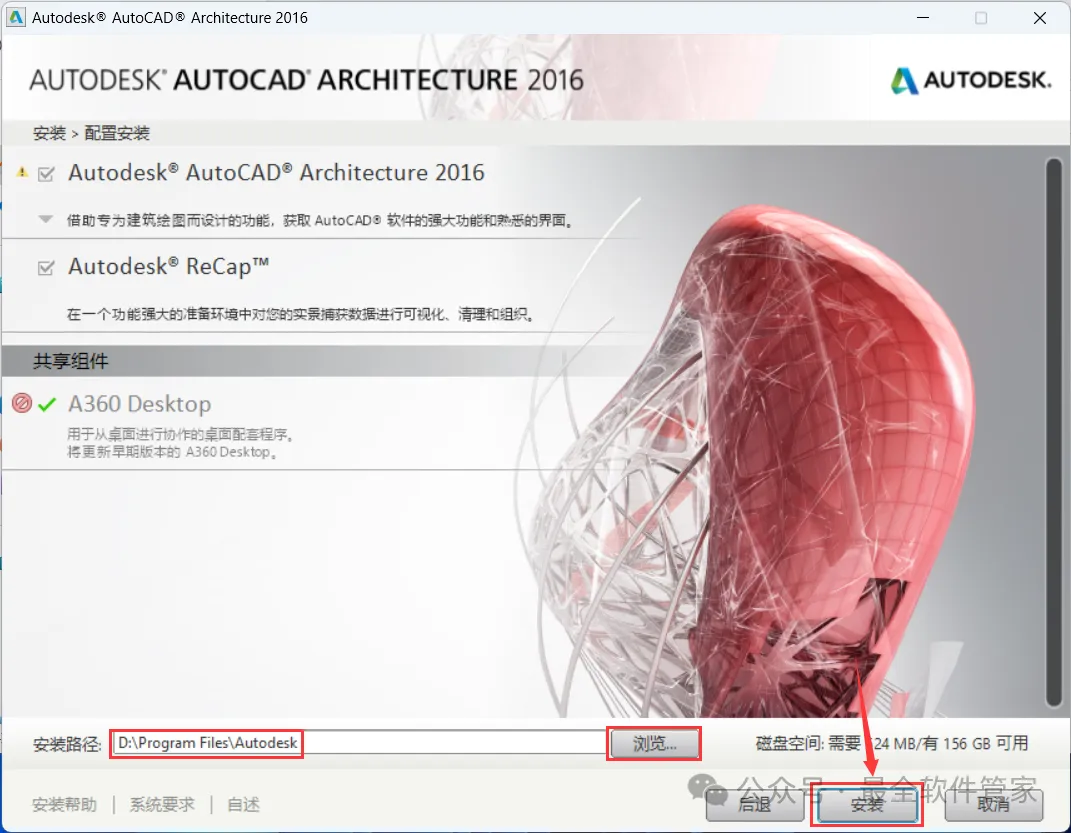Close the installer window
Screen dimensions: 1071x833
click(1040, 18)
